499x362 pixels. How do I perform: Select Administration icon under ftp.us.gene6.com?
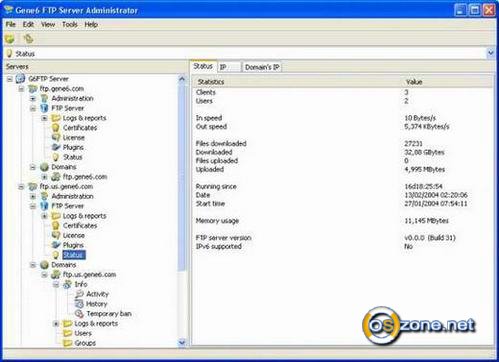(x=44, y=196)
